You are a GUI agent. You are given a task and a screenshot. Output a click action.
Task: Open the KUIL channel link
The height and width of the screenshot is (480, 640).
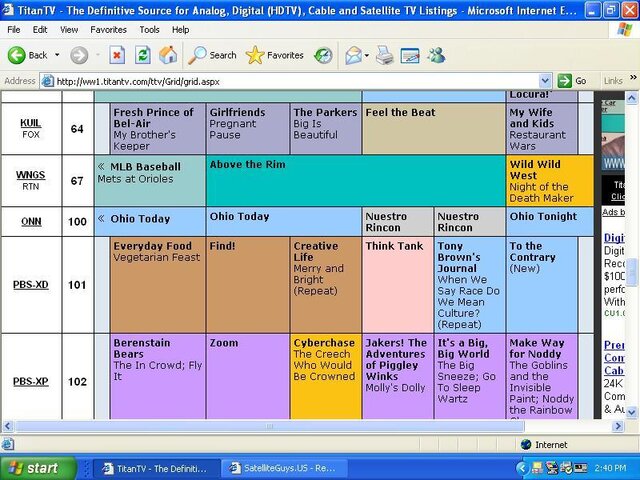[31, 123]
